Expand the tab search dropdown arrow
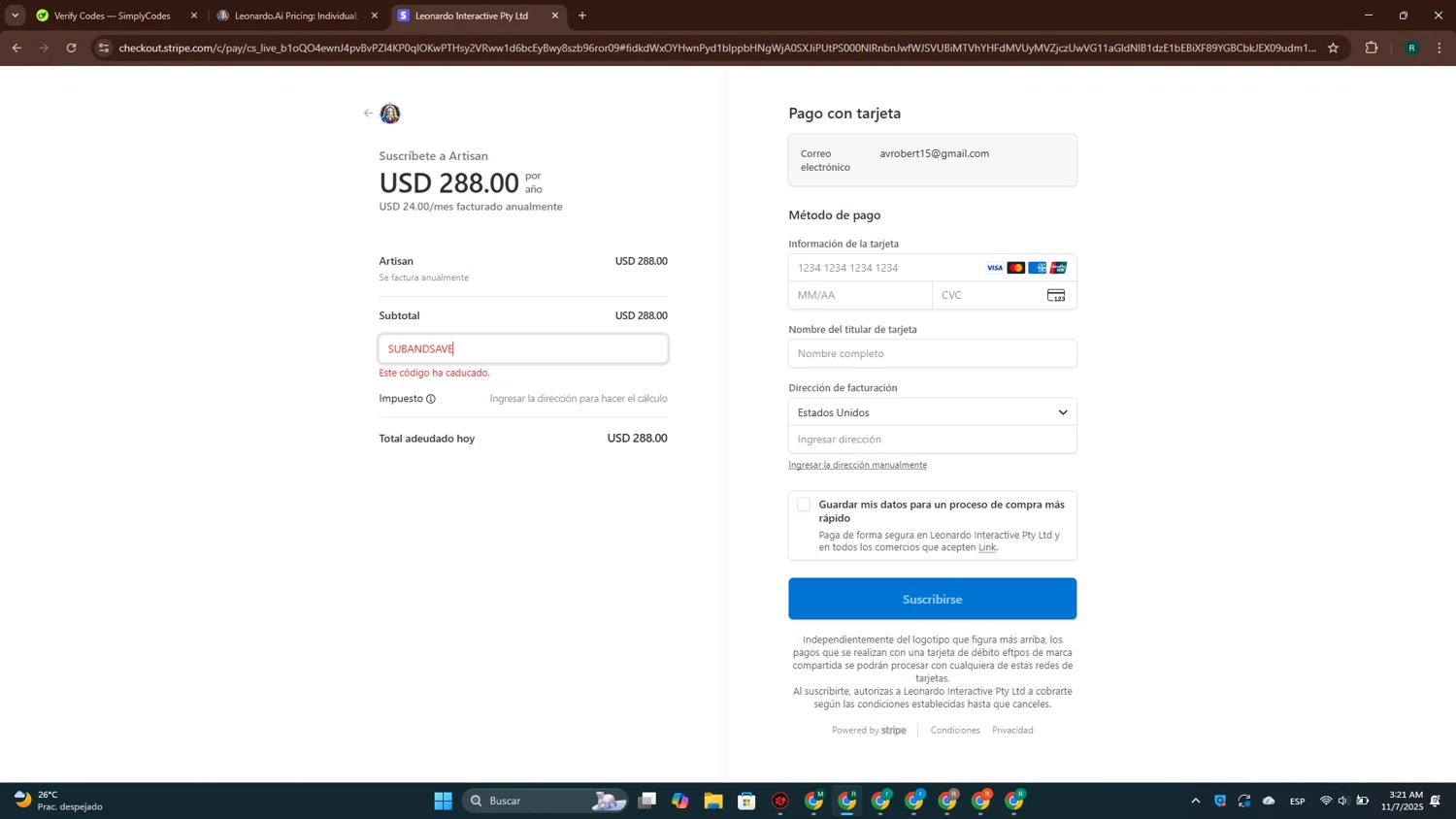Screen dimensions: 1456x819 click(x=16, y=16)
